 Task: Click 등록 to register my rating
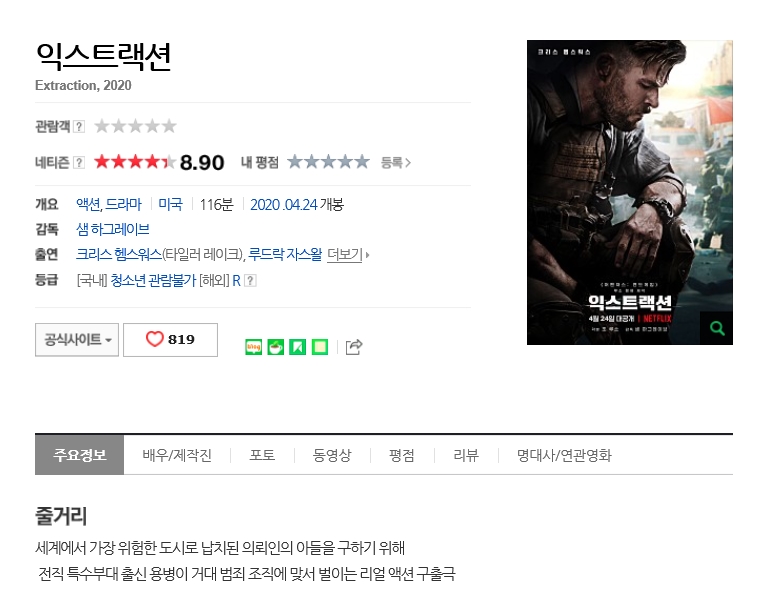396,162
